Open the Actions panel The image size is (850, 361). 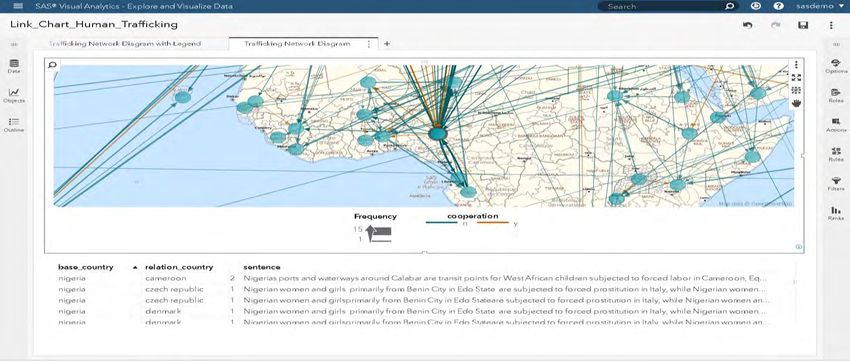click(x=835, y=125)
